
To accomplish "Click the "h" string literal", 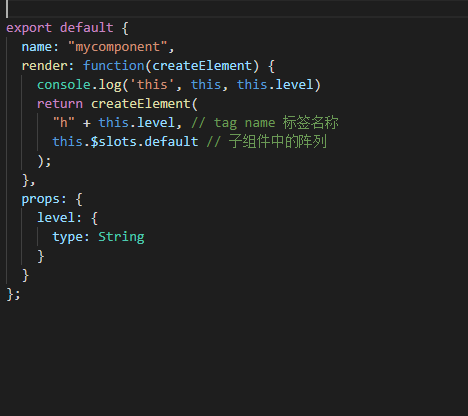I will click(x=64, y=122).
